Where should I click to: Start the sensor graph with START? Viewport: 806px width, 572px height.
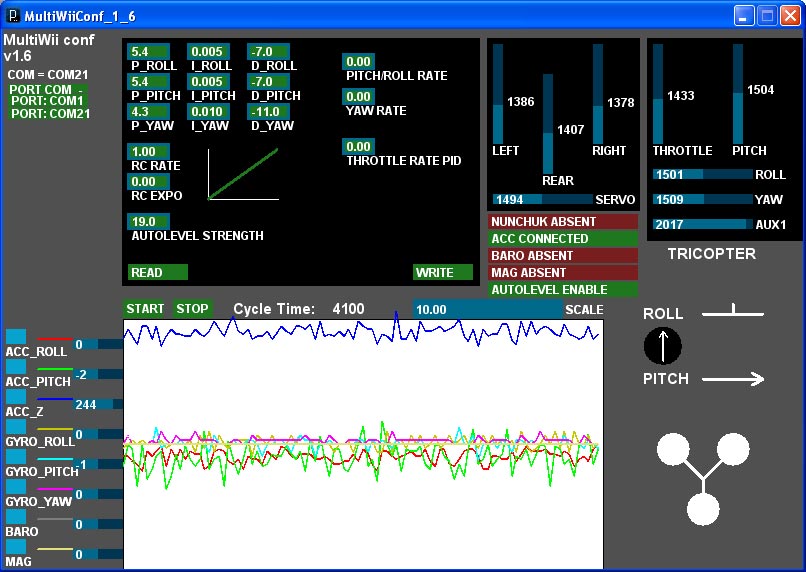click(144, 309)
